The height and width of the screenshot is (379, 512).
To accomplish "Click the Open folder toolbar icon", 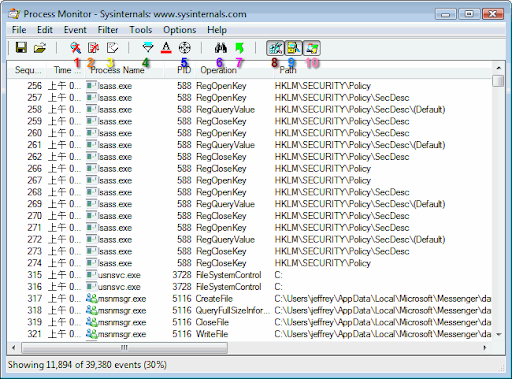I will pos(40,48).
